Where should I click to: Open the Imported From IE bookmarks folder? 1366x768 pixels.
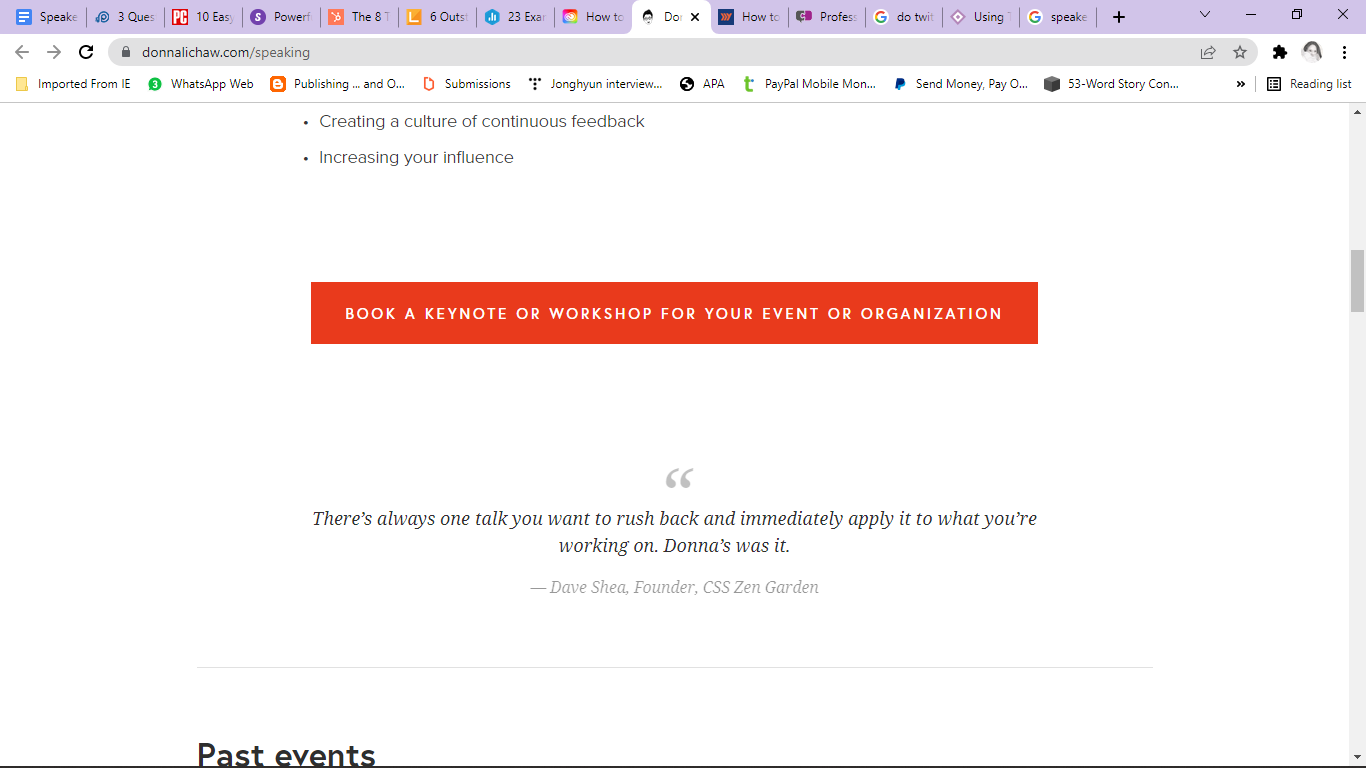[x=73, y=84]
